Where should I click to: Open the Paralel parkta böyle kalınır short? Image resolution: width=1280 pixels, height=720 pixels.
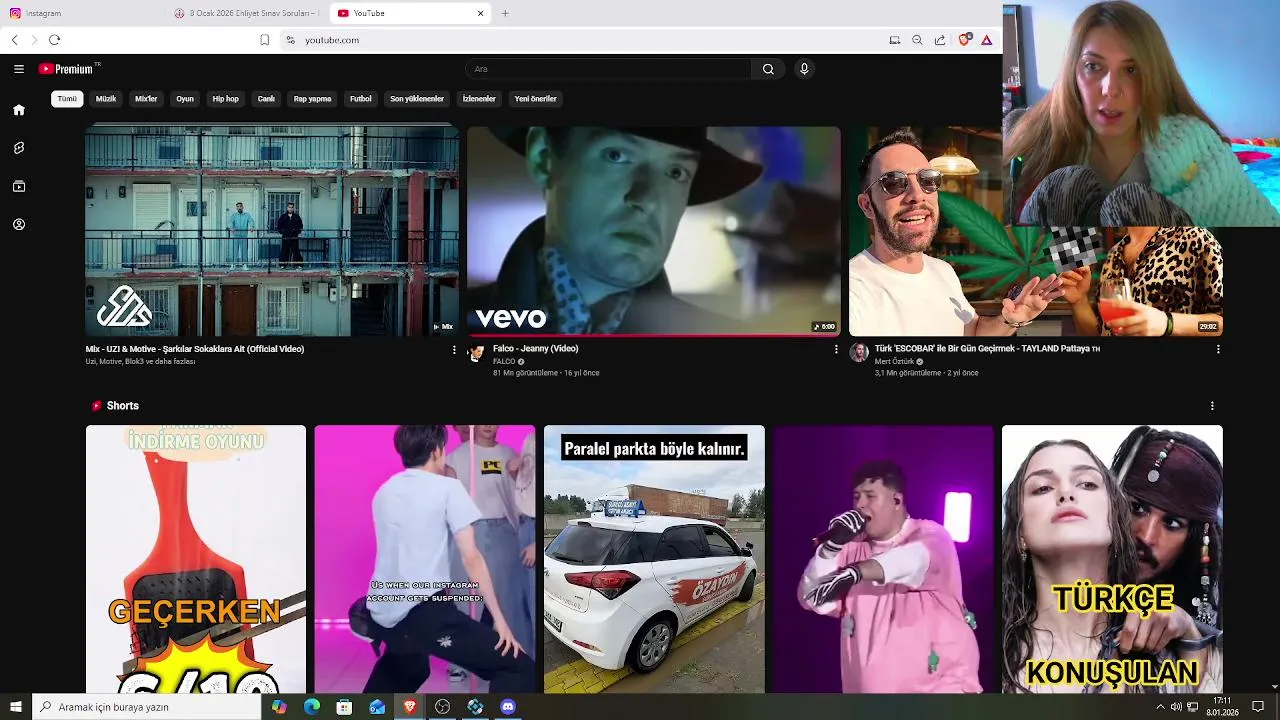tap(654, 559)
